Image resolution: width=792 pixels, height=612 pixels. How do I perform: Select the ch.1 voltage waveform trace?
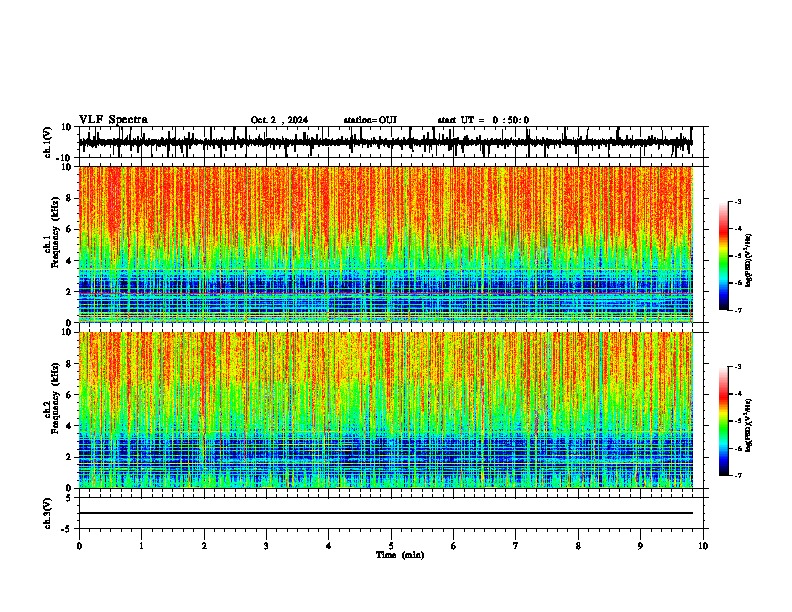pos(385,142)
